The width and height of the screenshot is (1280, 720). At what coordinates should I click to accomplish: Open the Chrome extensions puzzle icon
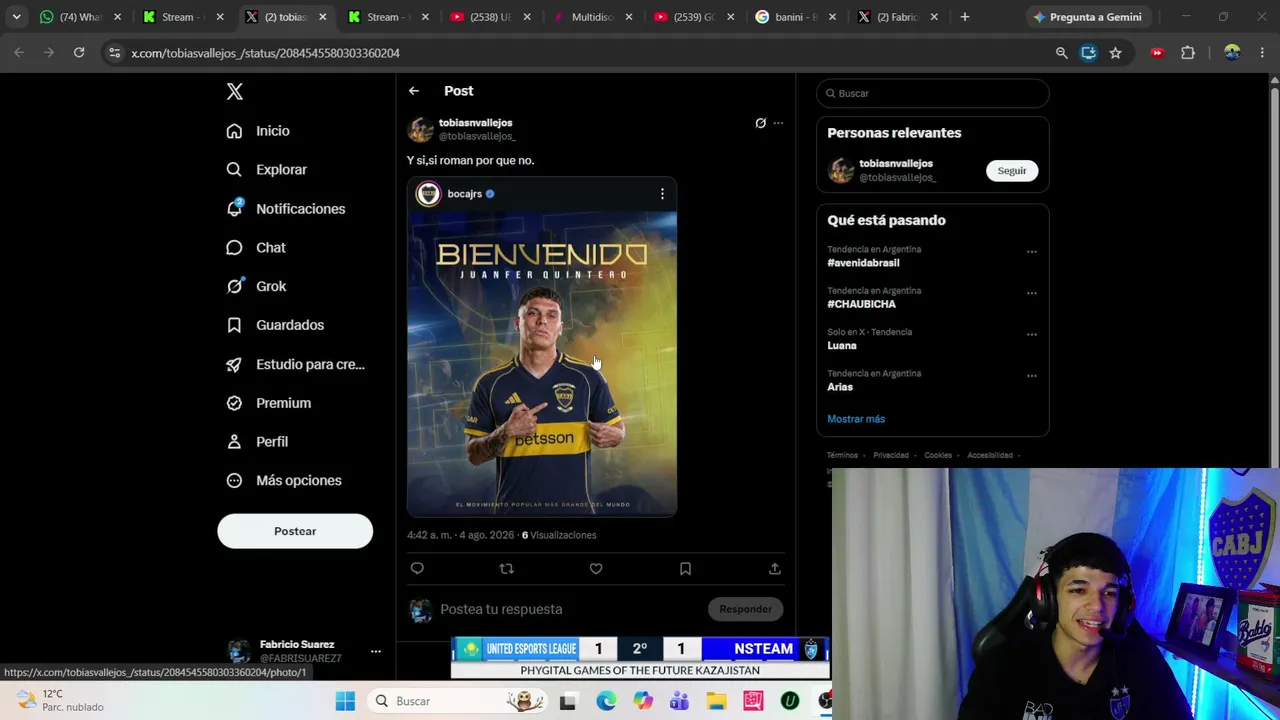coord(1188,53)
